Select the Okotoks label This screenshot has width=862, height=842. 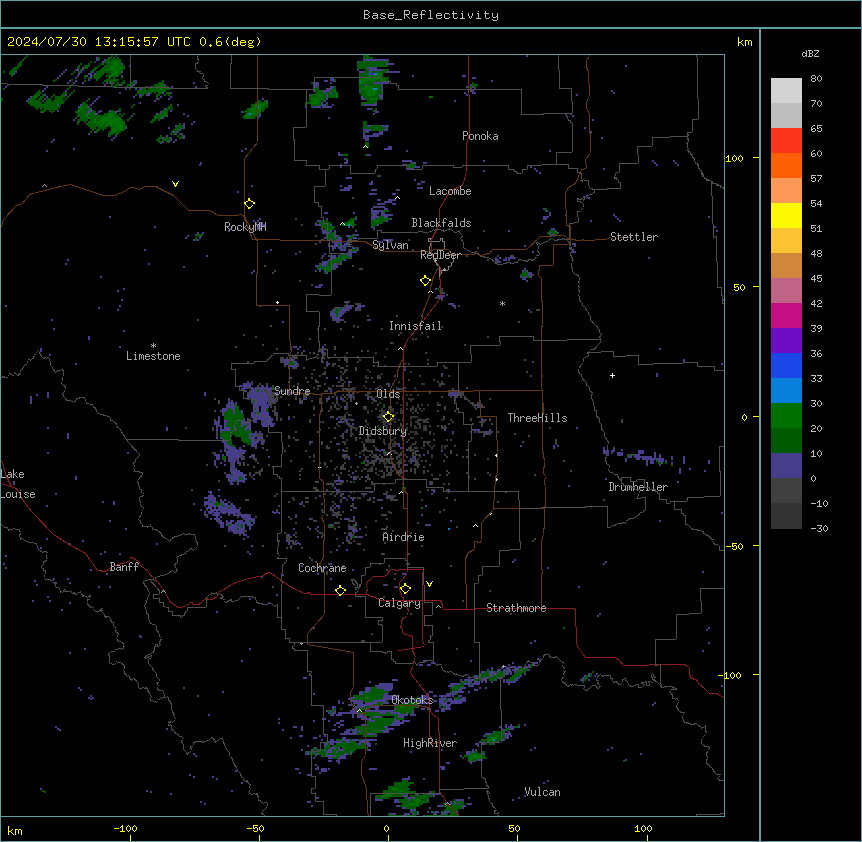tap(412, 700)
